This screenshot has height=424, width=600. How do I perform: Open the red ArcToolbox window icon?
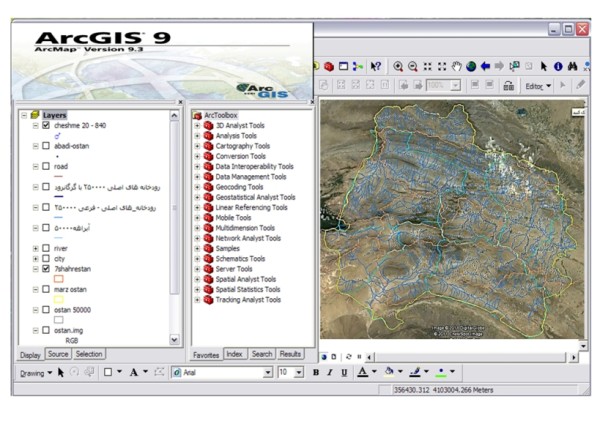(x=328, y=66)
